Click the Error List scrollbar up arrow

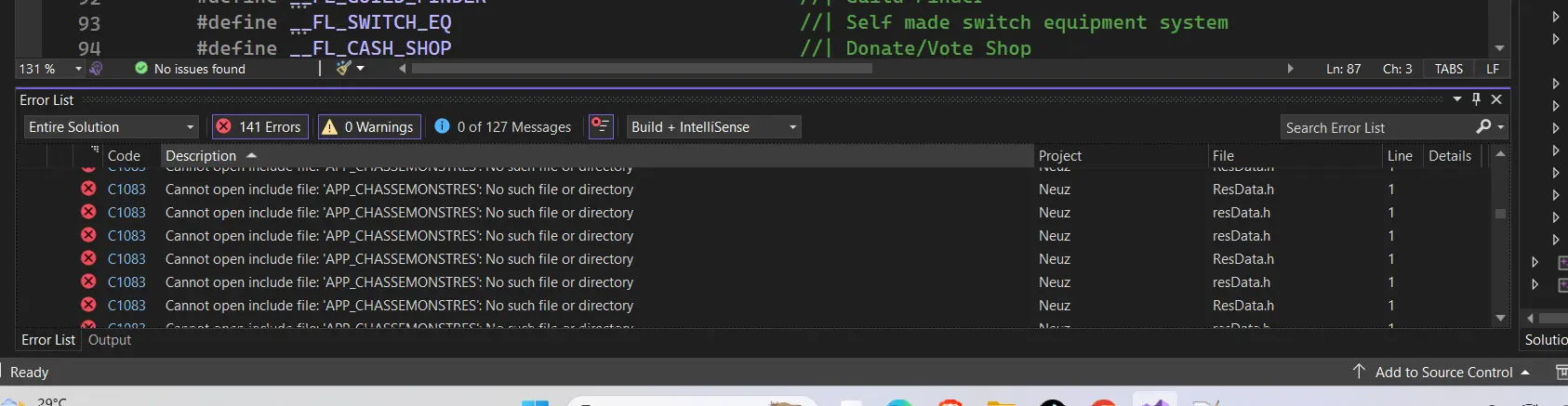1500,154
